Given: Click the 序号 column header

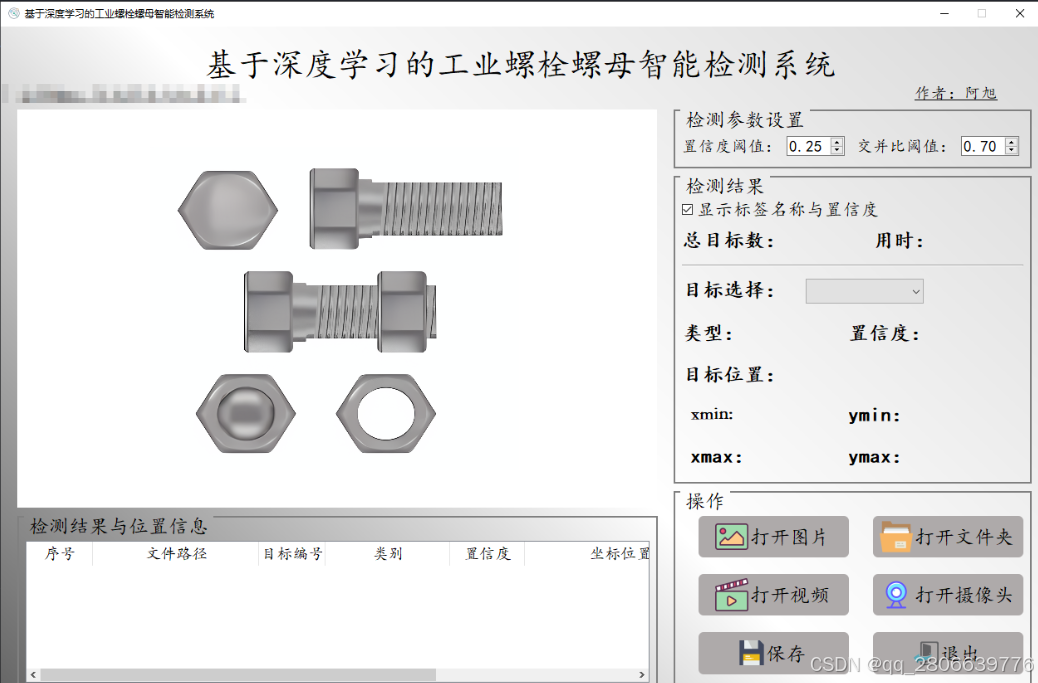Looking at the screenshot, I should tap(60, 553).
